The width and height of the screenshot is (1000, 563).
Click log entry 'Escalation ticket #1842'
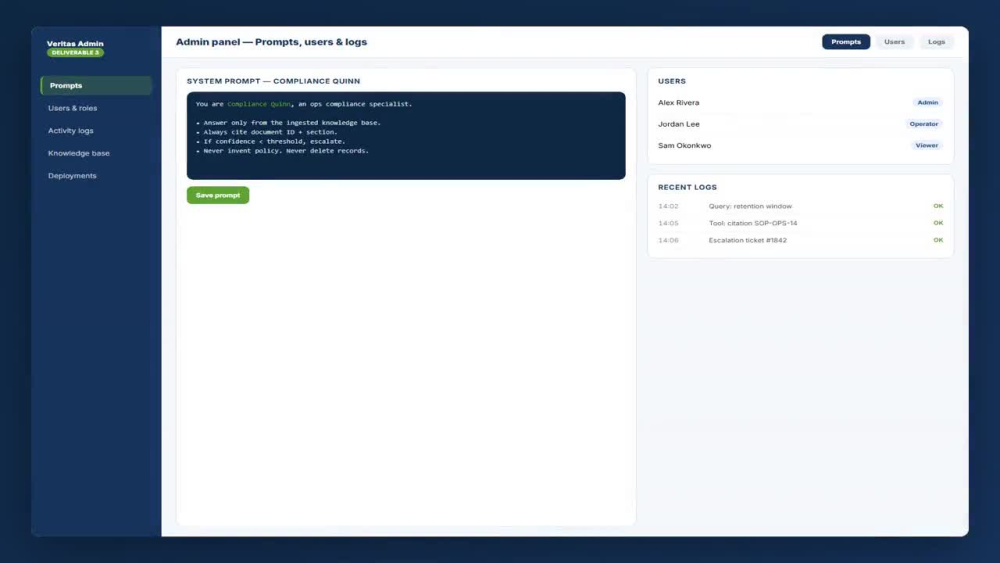[x=747, y=240]
